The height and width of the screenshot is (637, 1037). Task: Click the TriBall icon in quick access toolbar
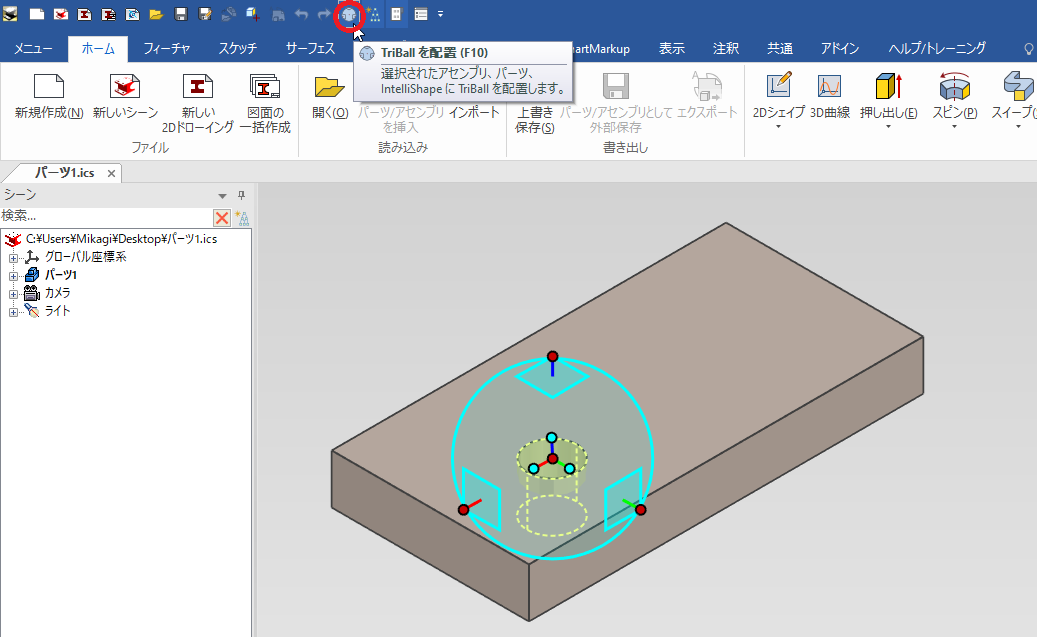point(349,14)
